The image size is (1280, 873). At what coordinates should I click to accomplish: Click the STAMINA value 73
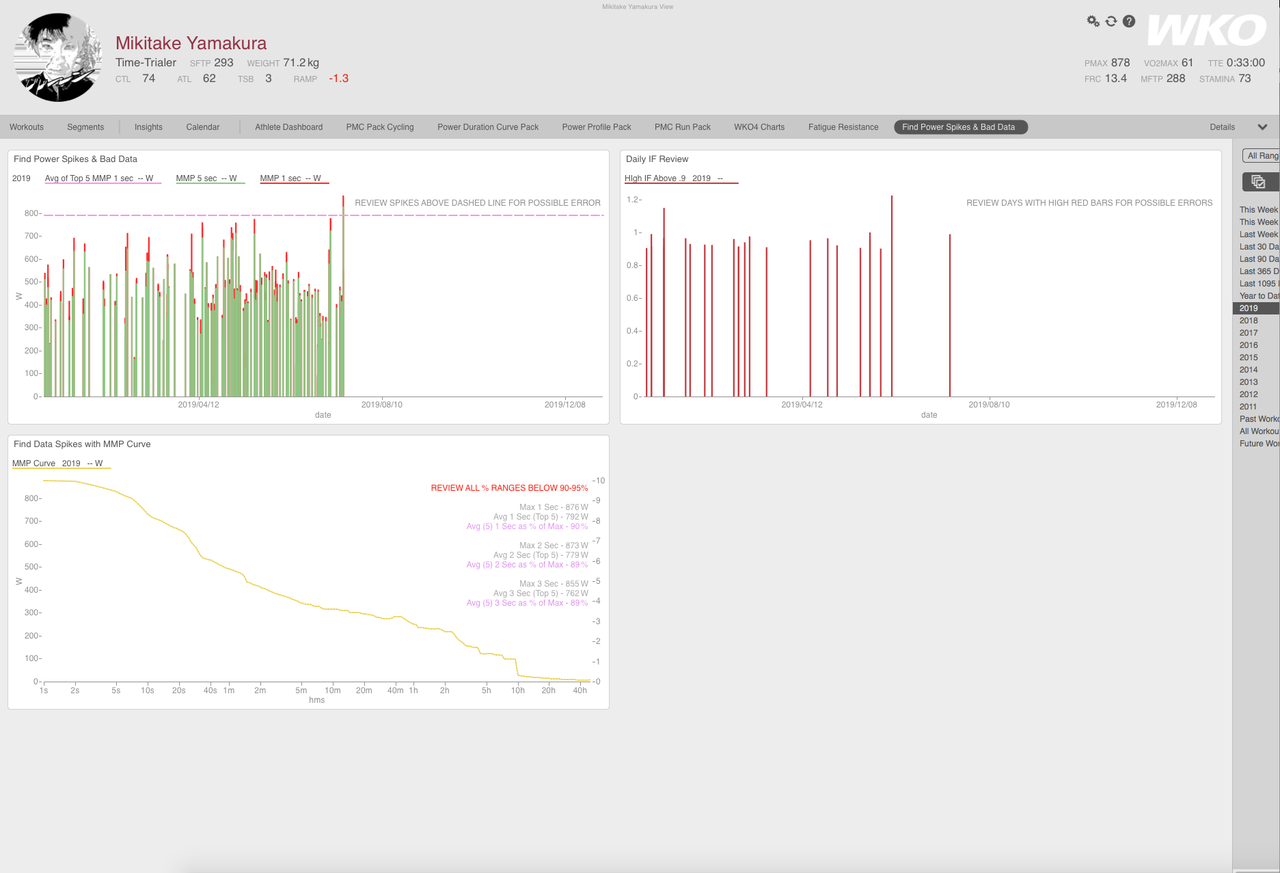tap(1245, 78)
